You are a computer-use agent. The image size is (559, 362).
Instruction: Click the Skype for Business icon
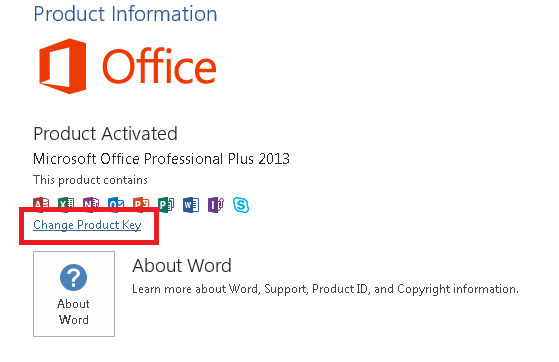tap(241, 205)
